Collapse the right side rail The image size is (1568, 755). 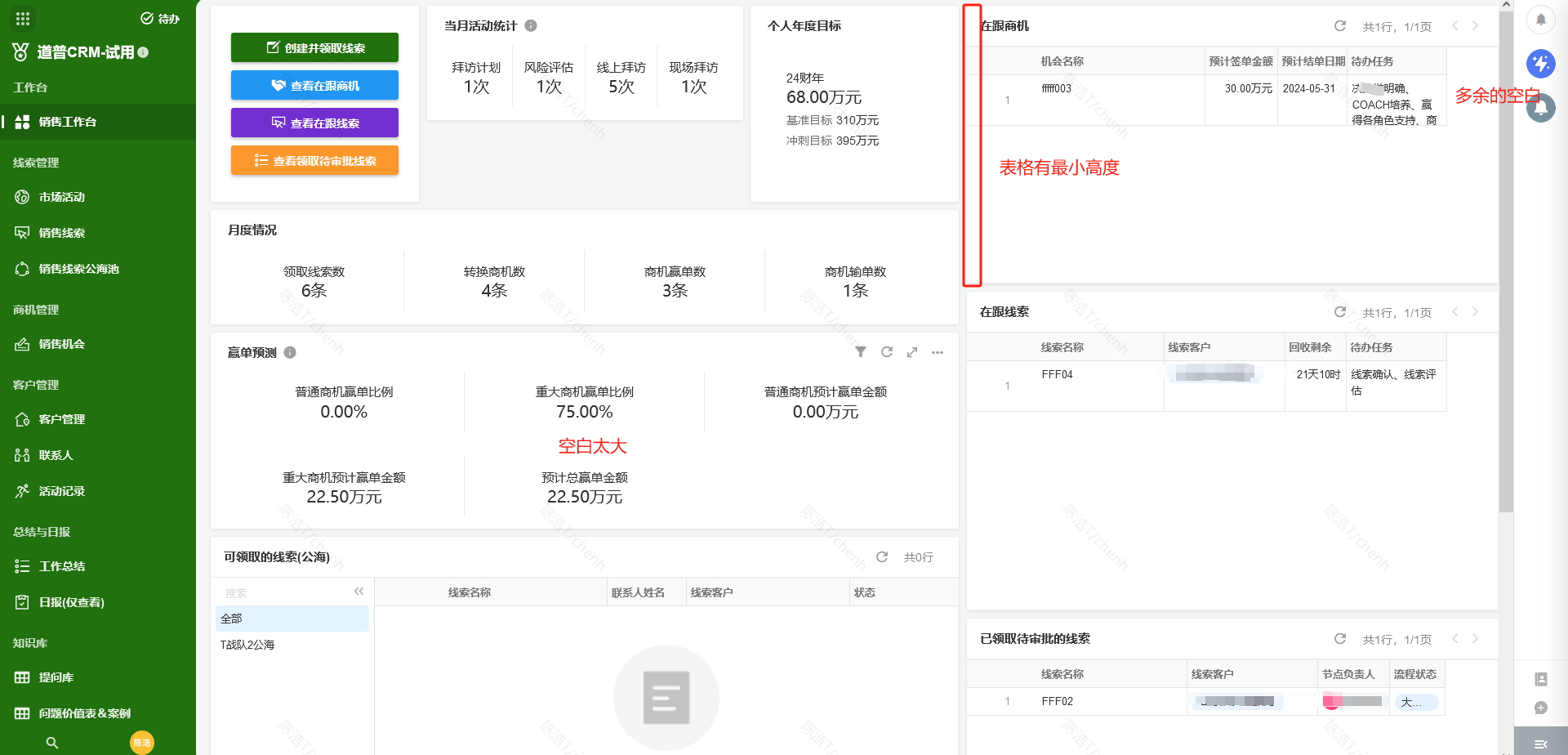(x=1541, y=743)
